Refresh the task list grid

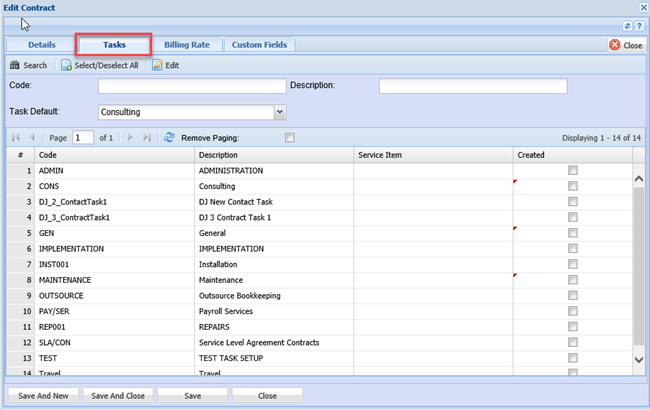click(x=169, y=137)
